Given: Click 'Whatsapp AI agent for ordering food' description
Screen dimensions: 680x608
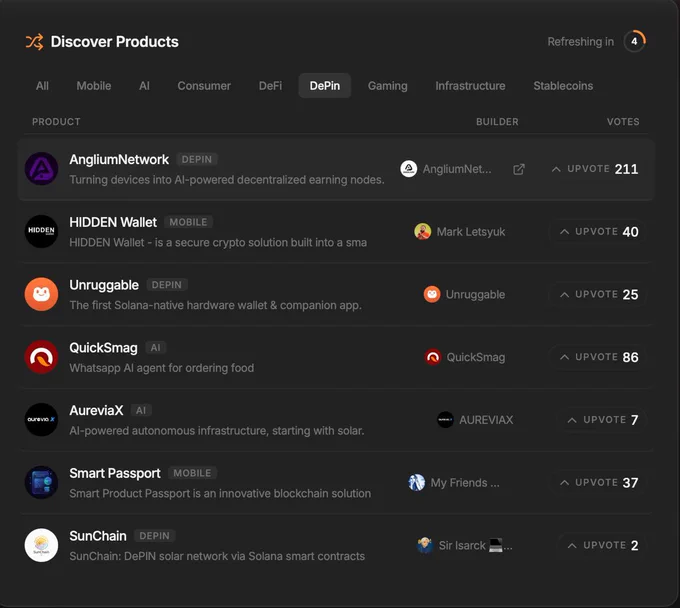Looking at the screenshot, I should click(x=162, y=368).
